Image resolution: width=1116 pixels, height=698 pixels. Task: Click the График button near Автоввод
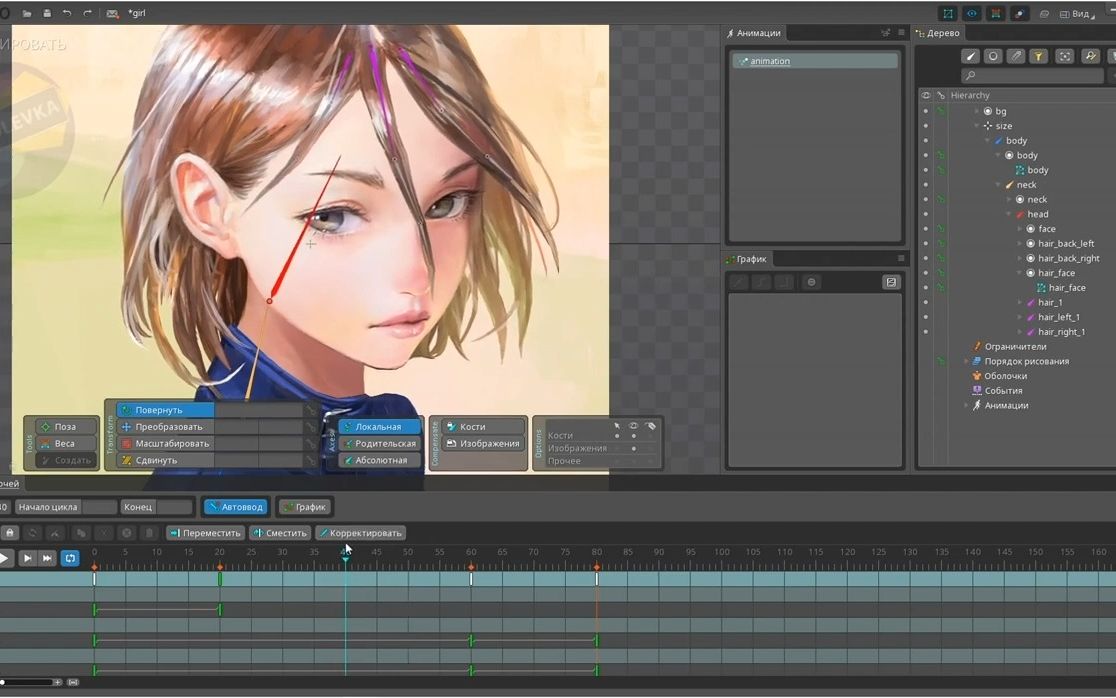pos(305,507)
